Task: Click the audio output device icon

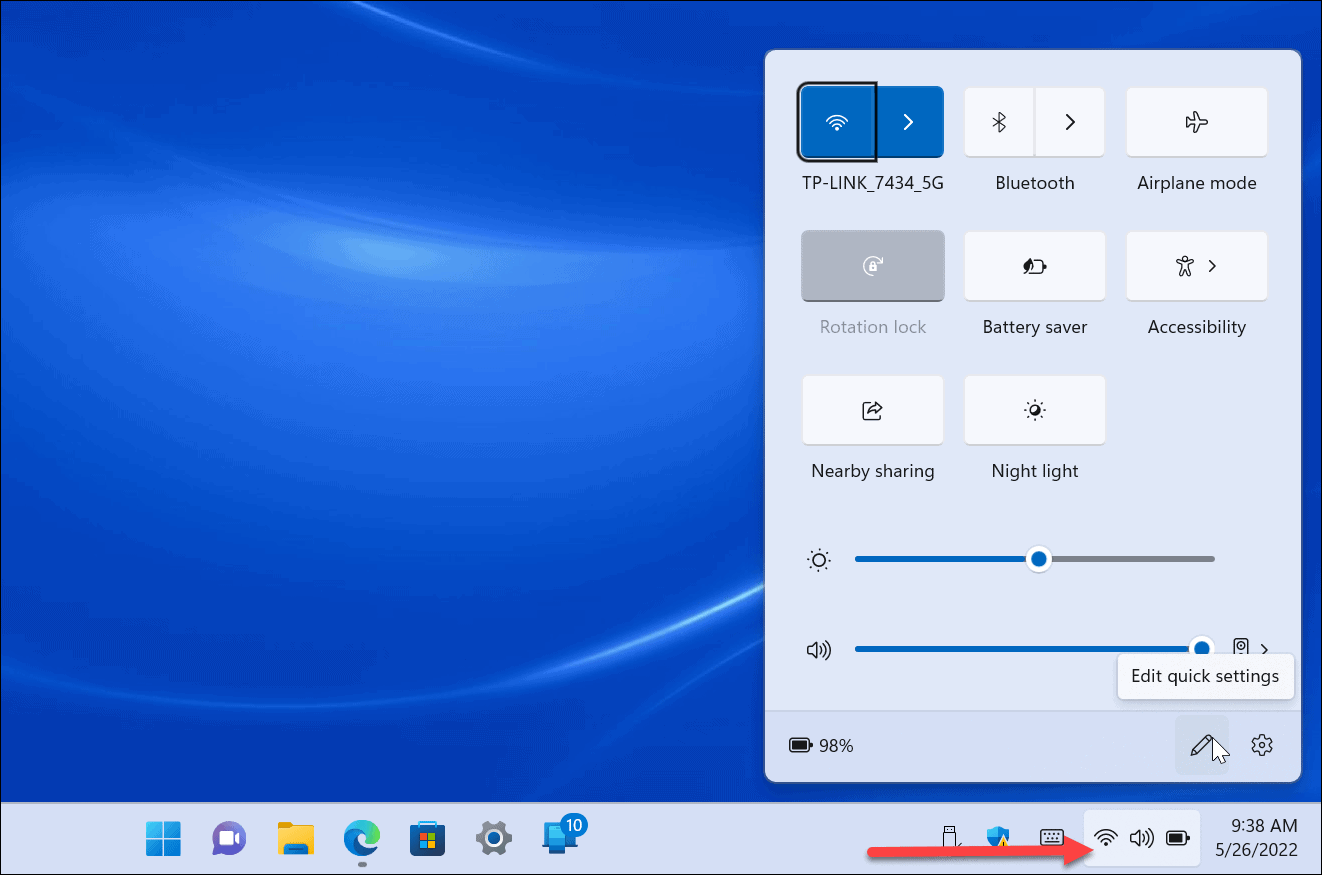Action: [1240, 647]
